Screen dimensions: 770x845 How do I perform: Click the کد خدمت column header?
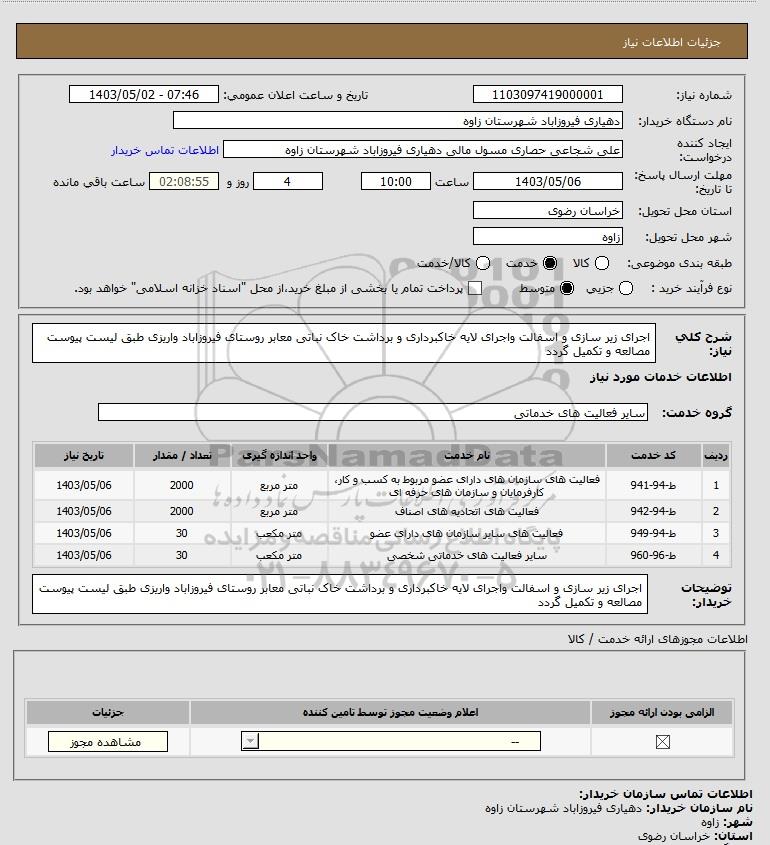pos(654,456)
